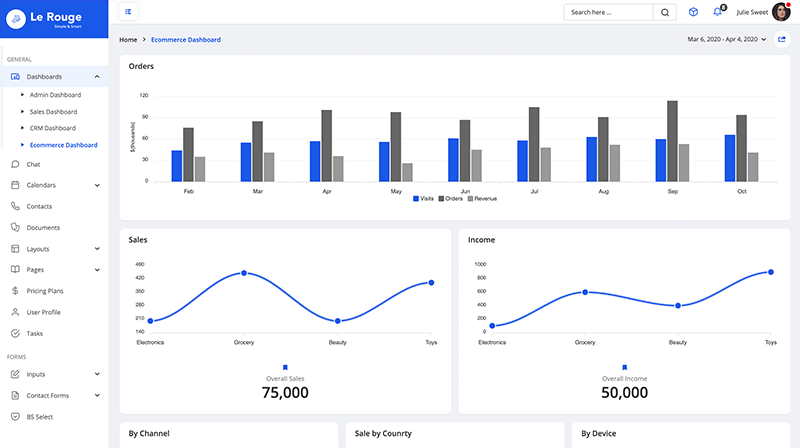Open Chat from the sidebar
Screen dimensions: 800x448
33,164
